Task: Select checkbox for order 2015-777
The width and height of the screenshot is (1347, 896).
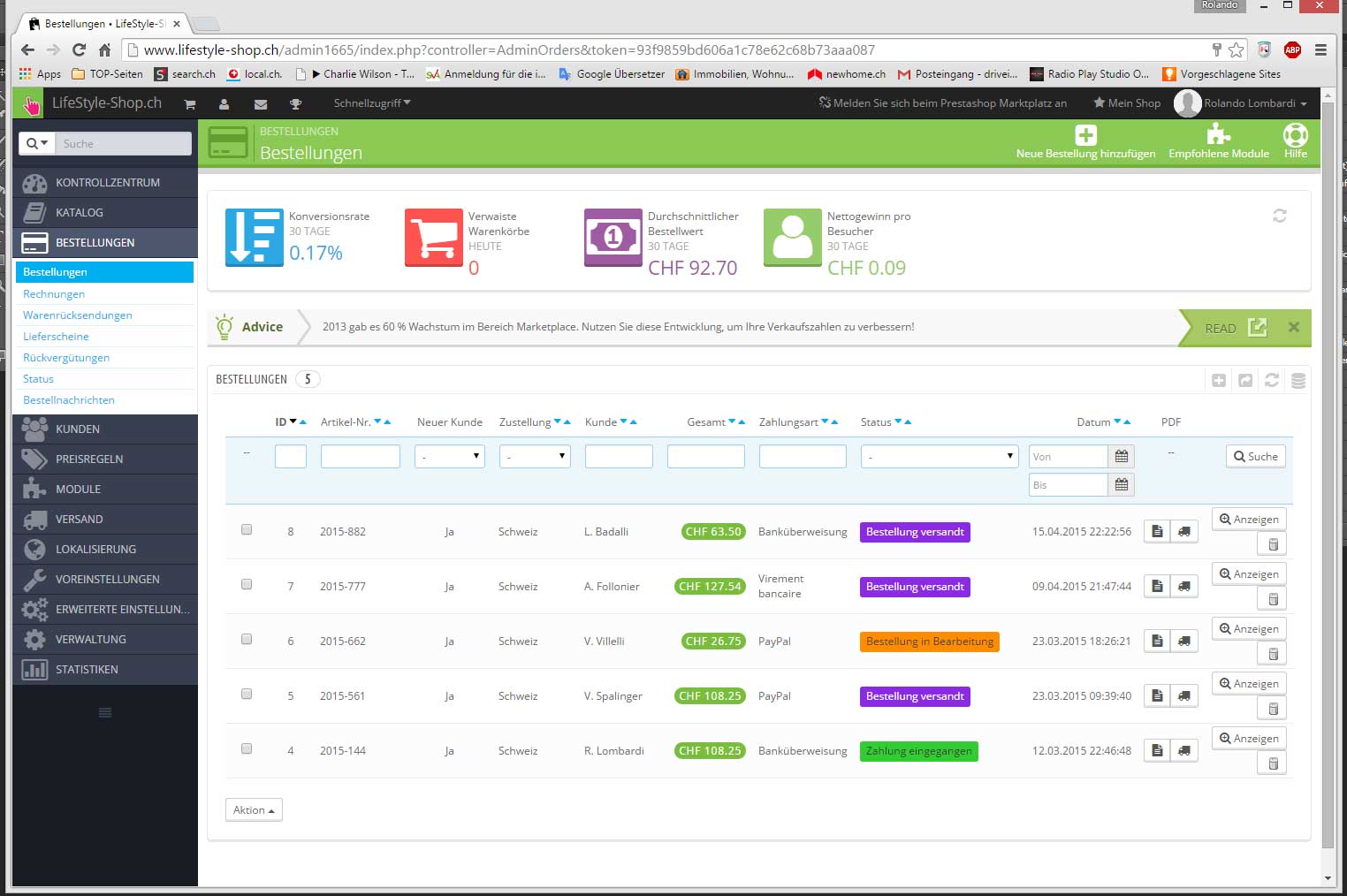Action: [247, 584]
